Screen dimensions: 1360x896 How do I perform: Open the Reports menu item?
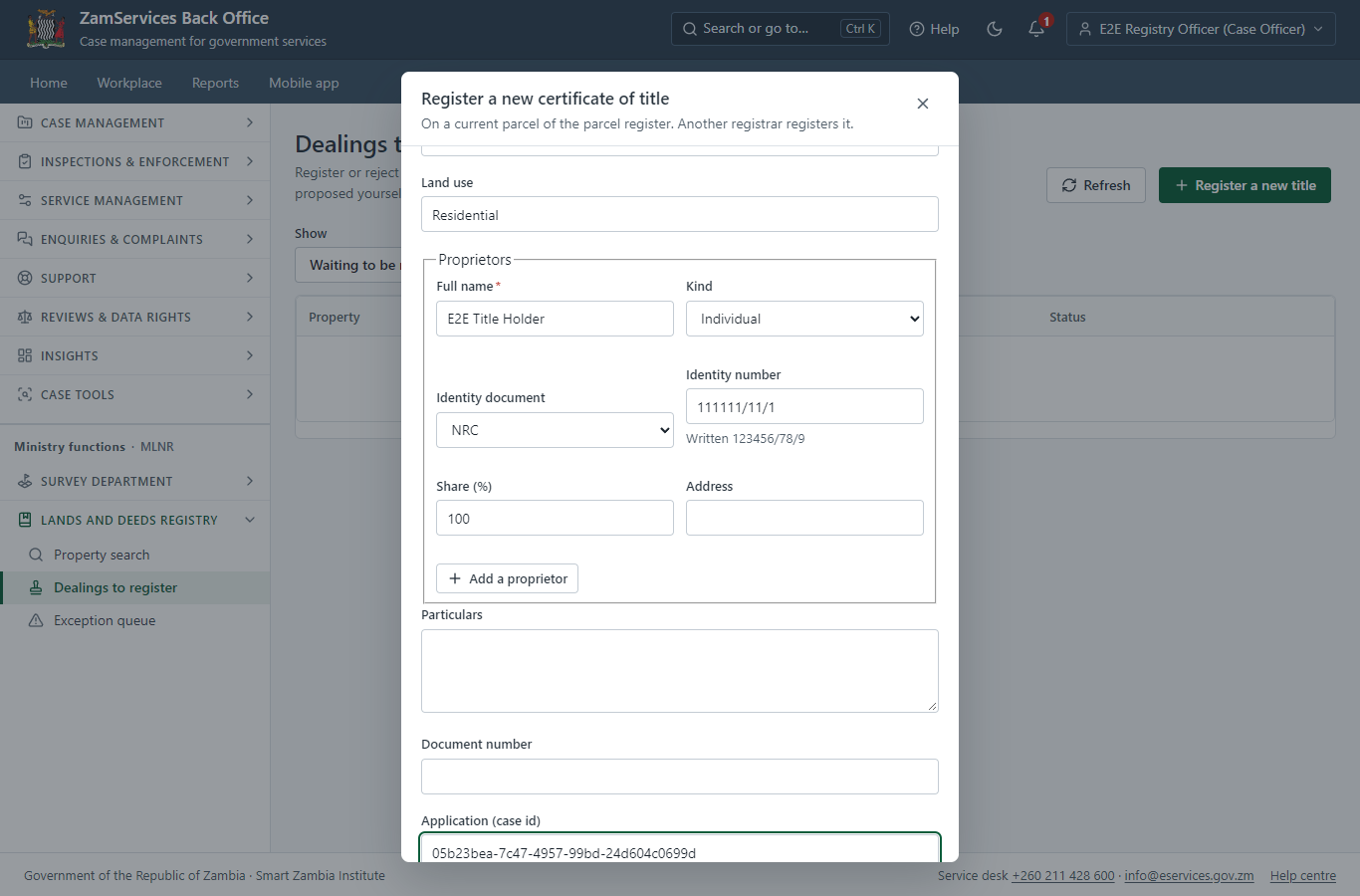click(215, 83)
